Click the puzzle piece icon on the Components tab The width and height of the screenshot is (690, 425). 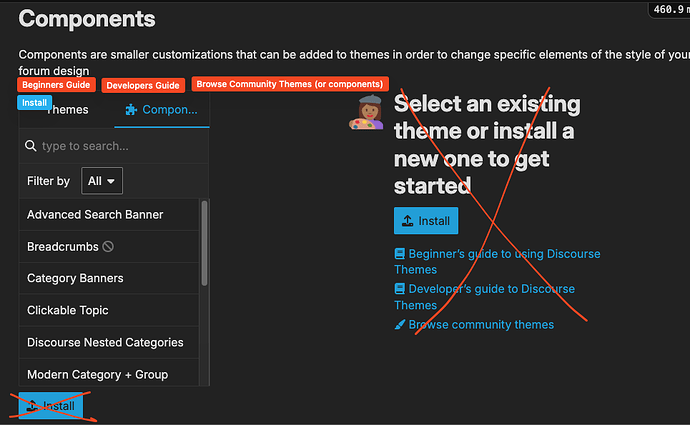tap(131, 110)
